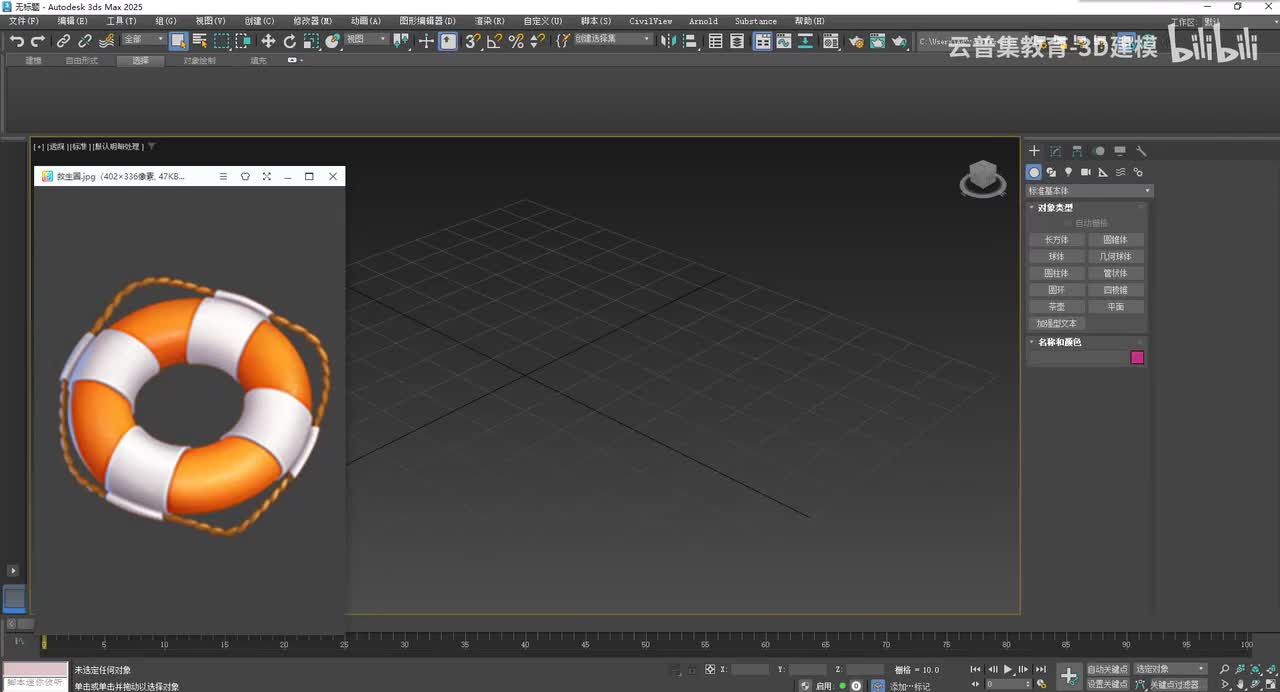The height and width of the screenshot is (692, 1280).
Task: Switch to the Lights category icon
Action: (1068, 172)
